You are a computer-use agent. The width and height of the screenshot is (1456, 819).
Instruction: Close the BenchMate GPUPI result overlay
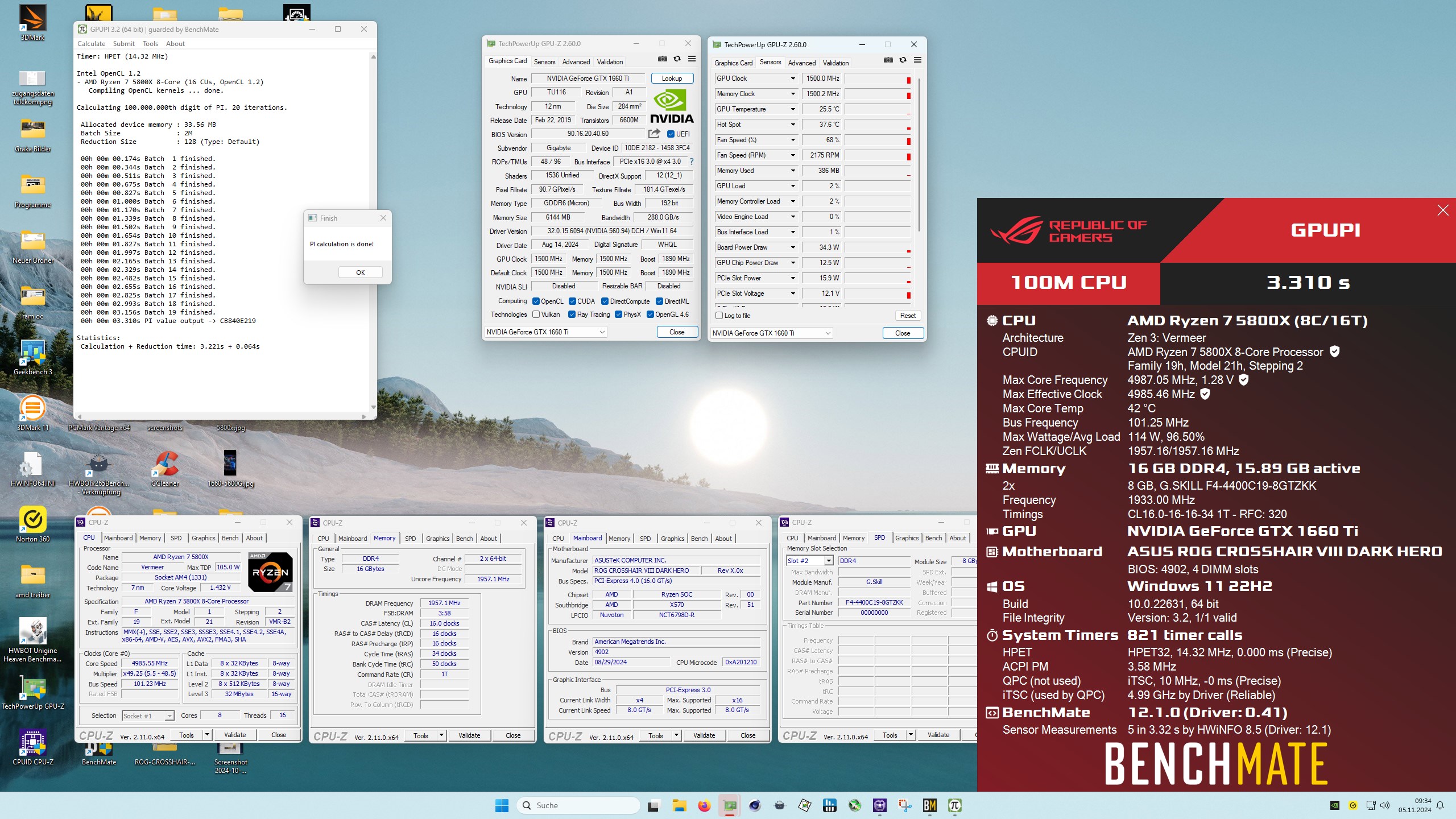(1442, 210)
